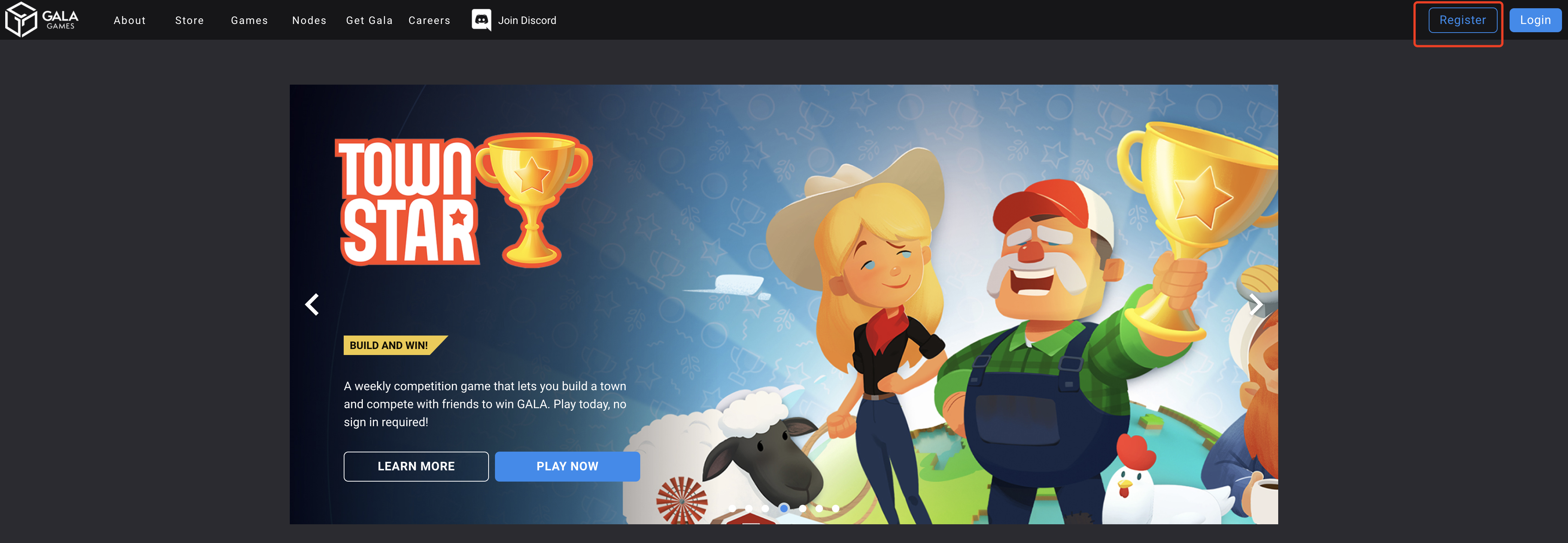Select the third carousel dot indicator
Screen dimensions: 1568x543
[765, 508]
